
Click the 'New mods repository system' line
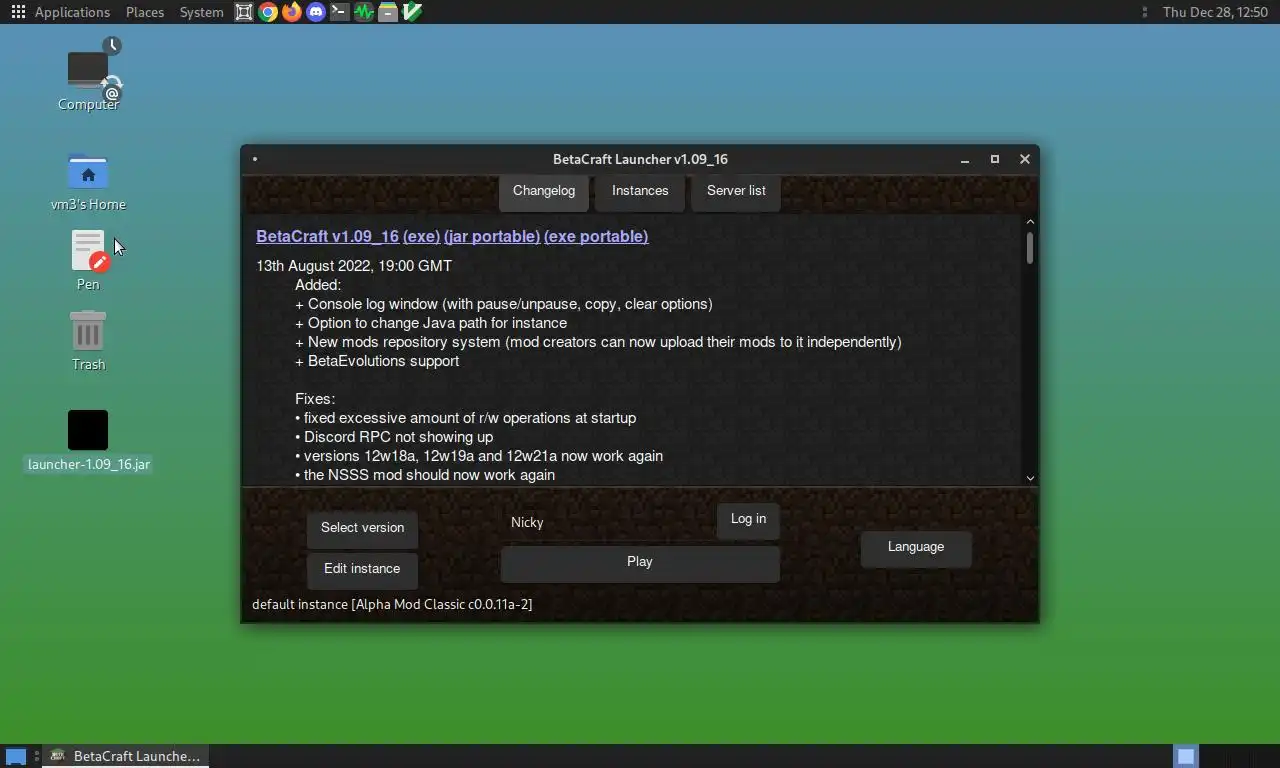(x=598, y=342)
